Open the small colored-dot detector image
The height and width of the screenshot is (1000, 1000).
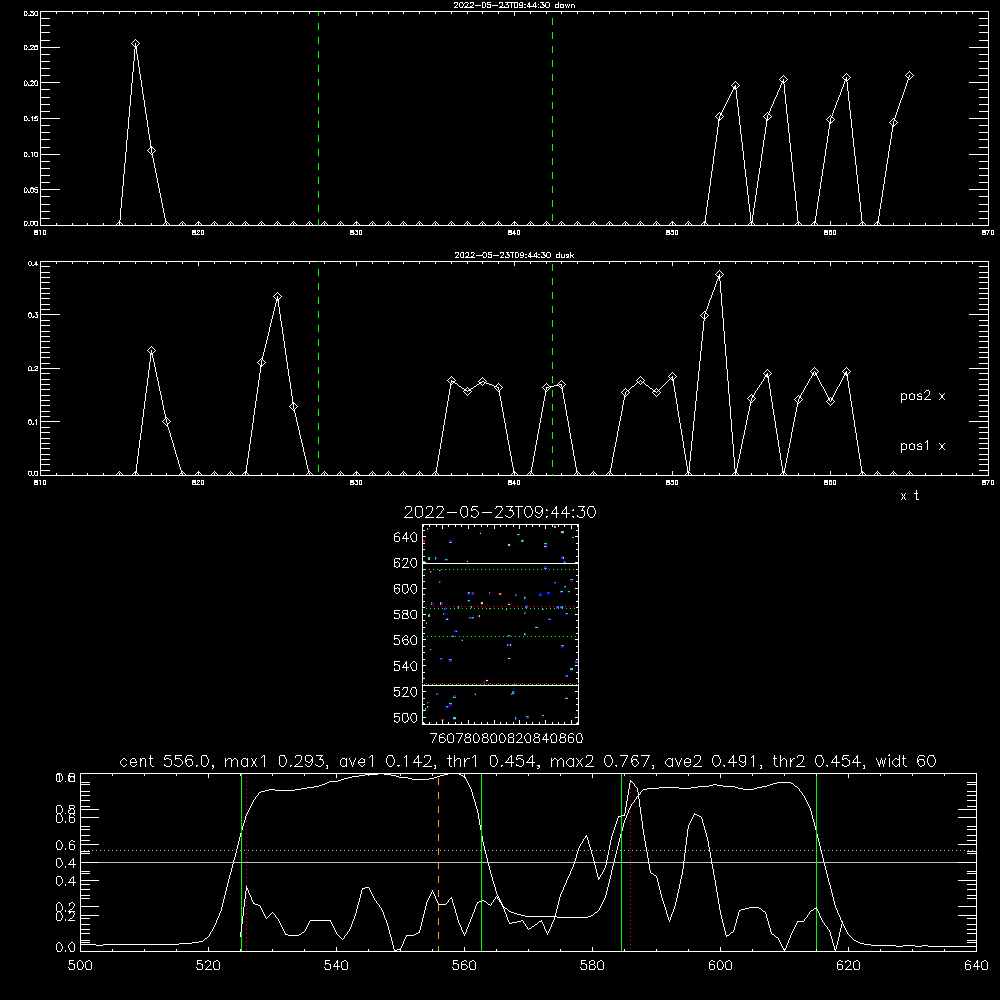(x=501, y=624)
